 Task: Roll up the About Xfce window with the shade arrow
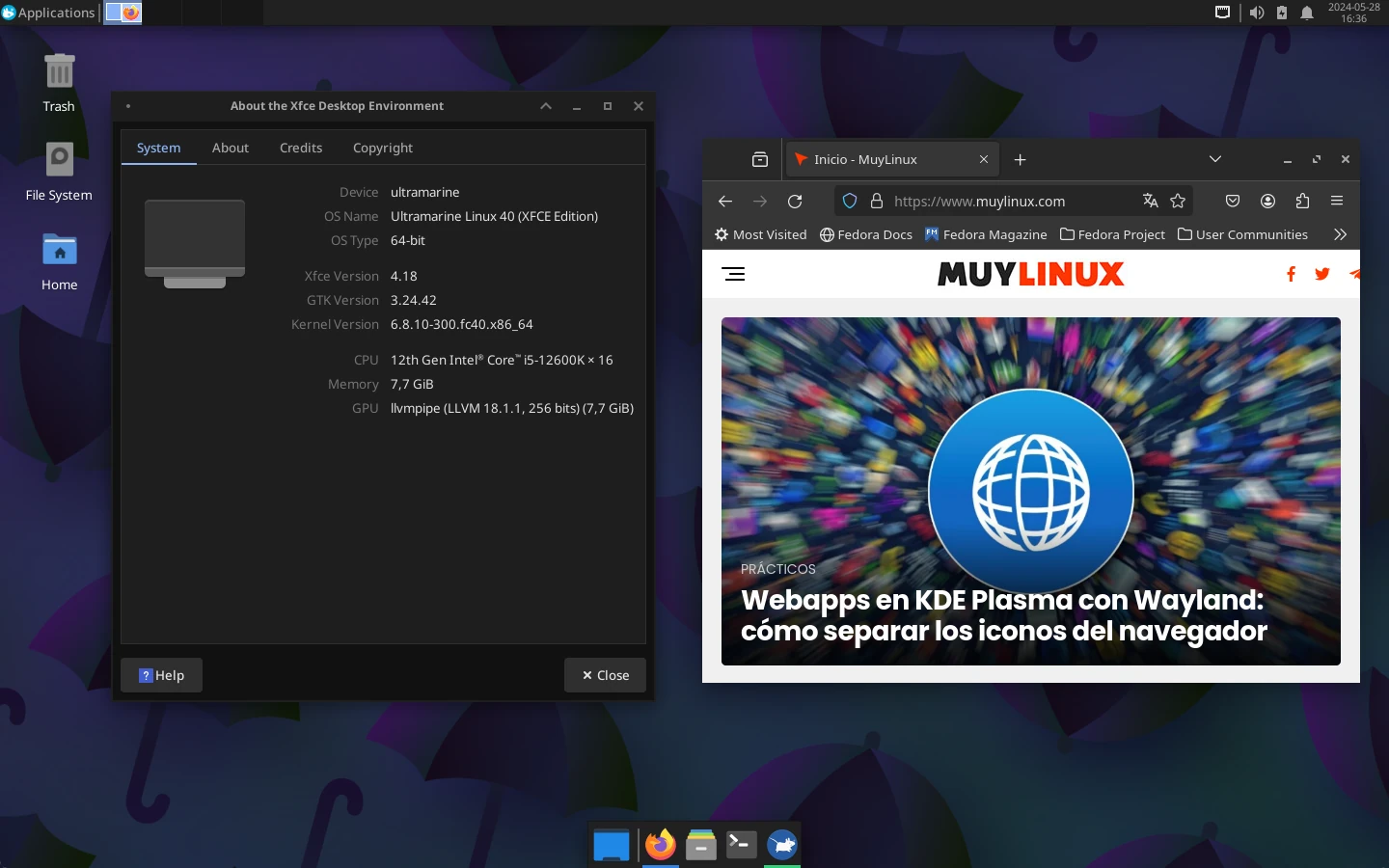point(546,106)
